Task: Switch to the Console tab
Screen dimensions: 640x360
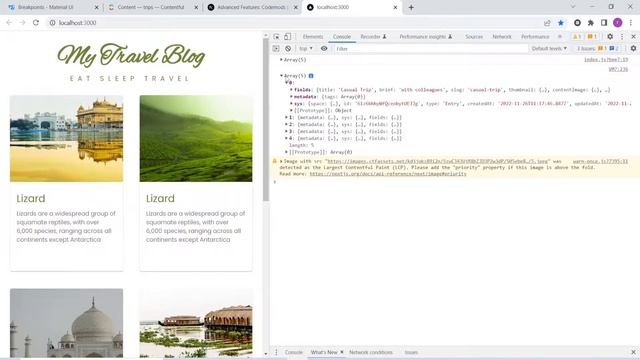Action: [342, 37]
